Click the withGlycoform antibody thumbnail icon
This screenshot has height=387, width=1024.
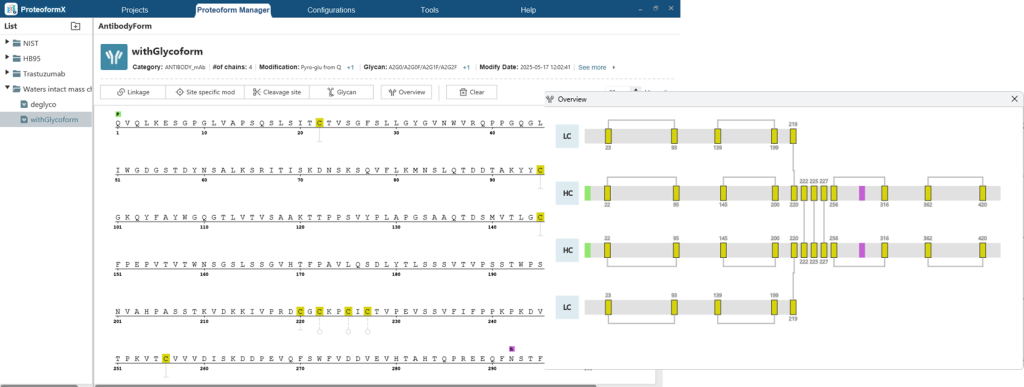tap(114, 57)
